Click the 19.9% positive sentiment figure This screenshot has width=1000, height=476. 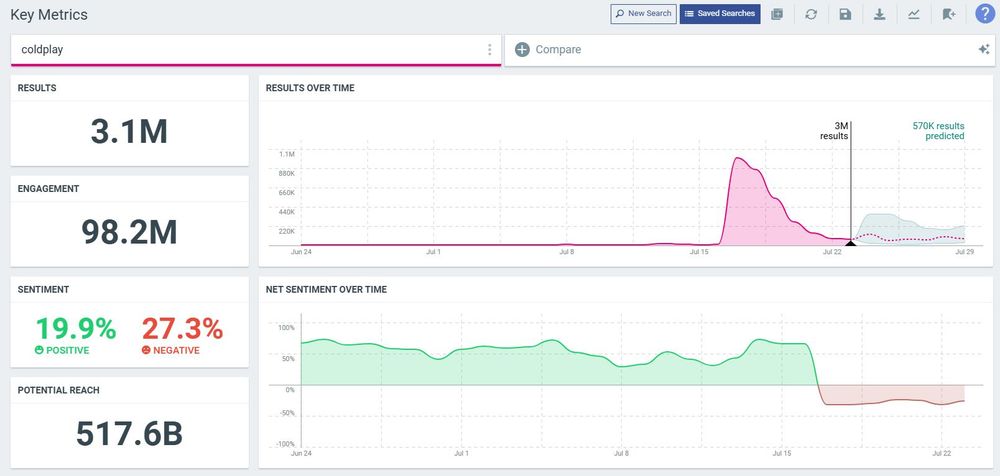76,329
